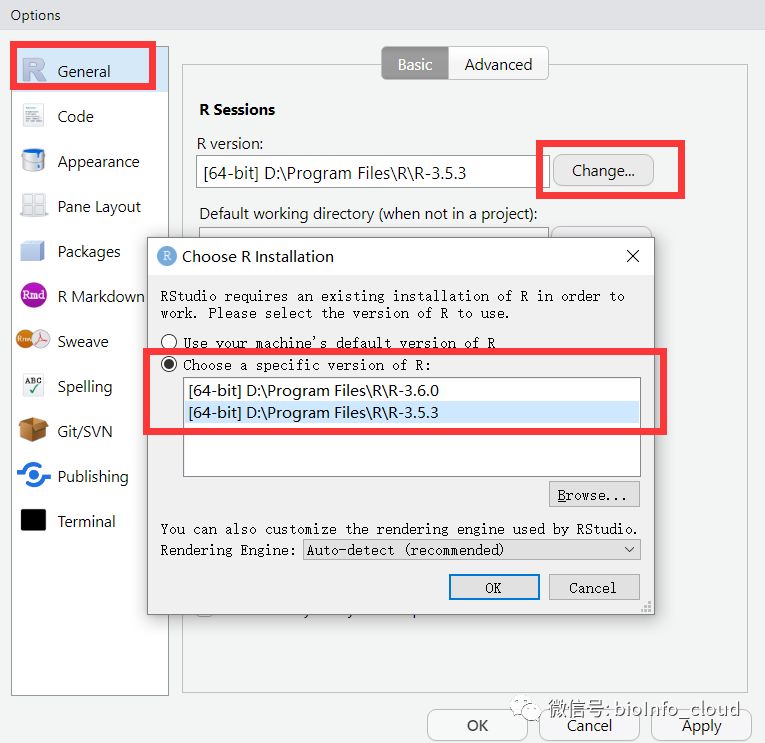Select Appearance label in sidebar

coord(99,161)
